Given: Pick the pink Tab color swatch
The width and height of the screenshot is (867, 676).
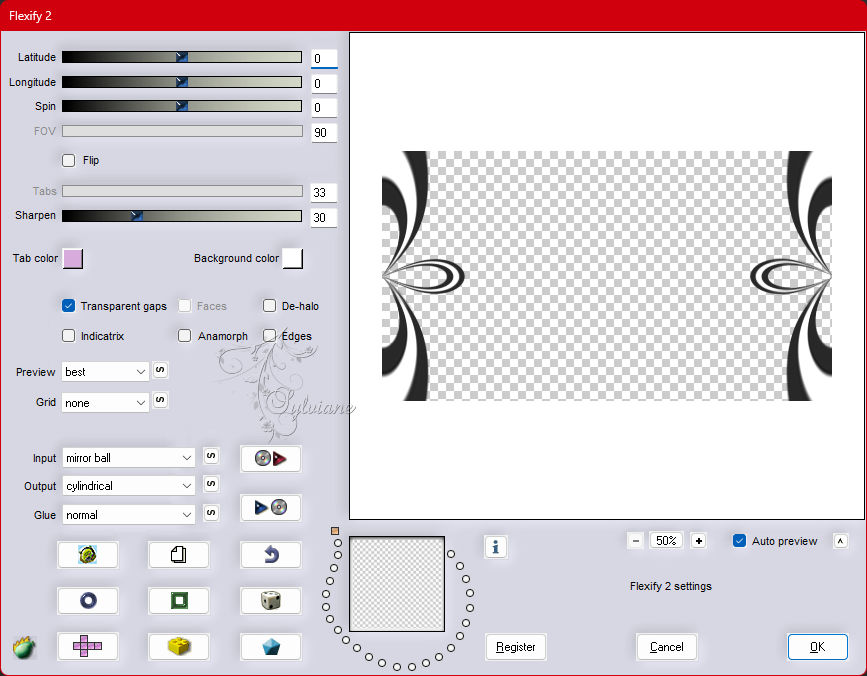Looking at the screenshot, I should [73, 259].
